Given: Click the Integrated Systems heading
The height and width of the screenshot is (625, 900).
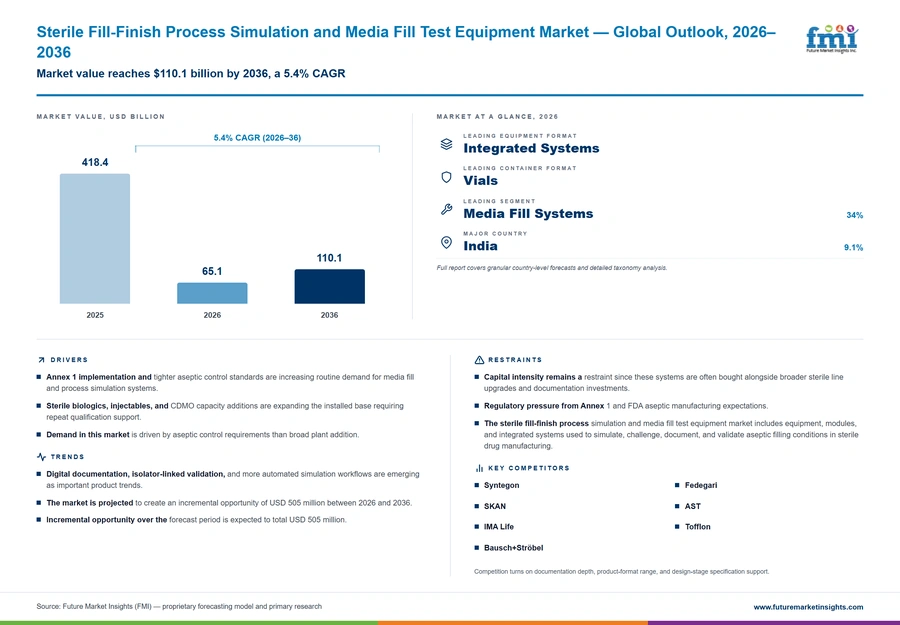Looking at the screenshot, I should [x=531, y=148].
